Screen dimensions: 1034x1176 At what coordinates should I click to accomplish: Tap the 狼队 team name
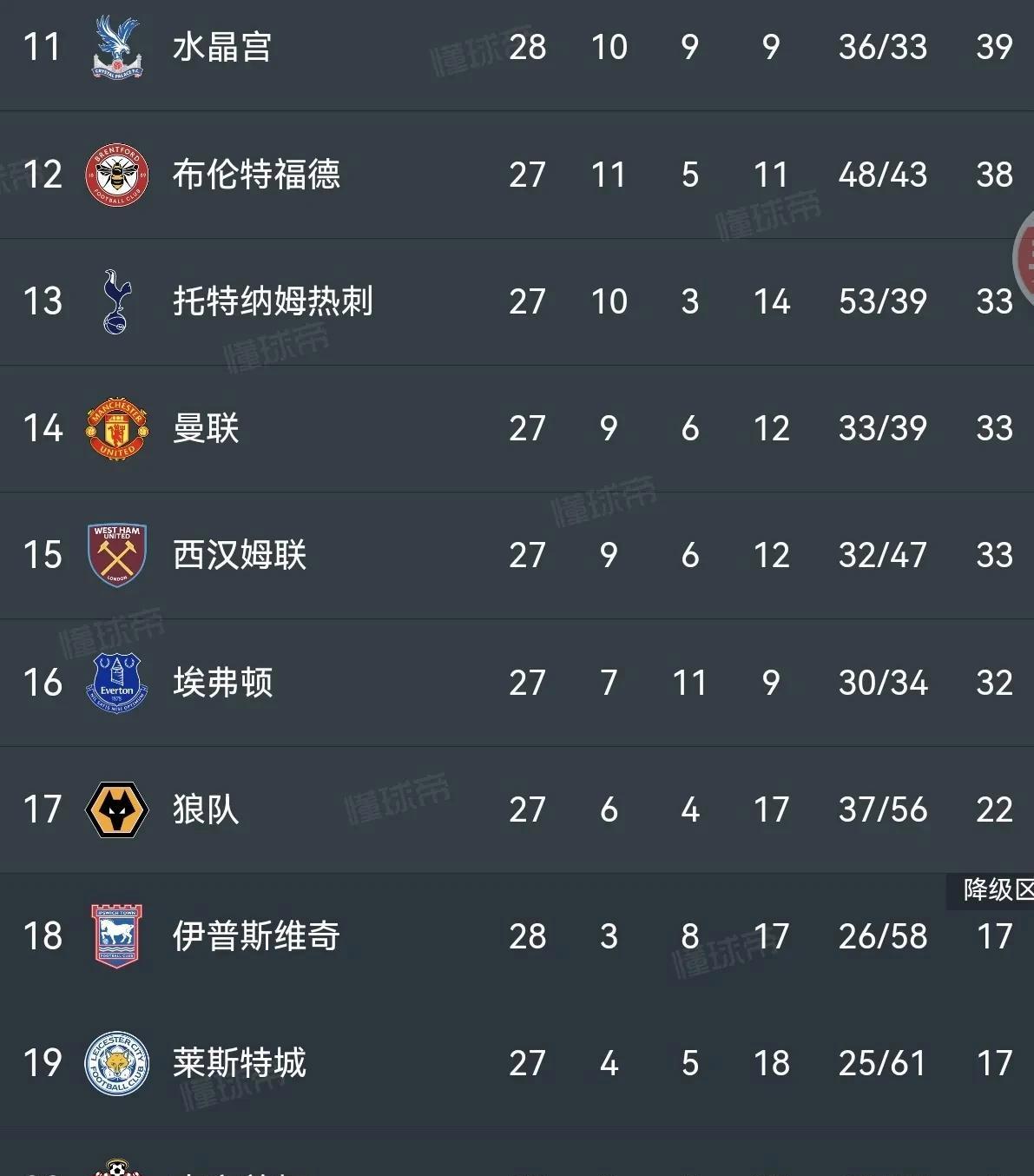[x=206, y=809]
